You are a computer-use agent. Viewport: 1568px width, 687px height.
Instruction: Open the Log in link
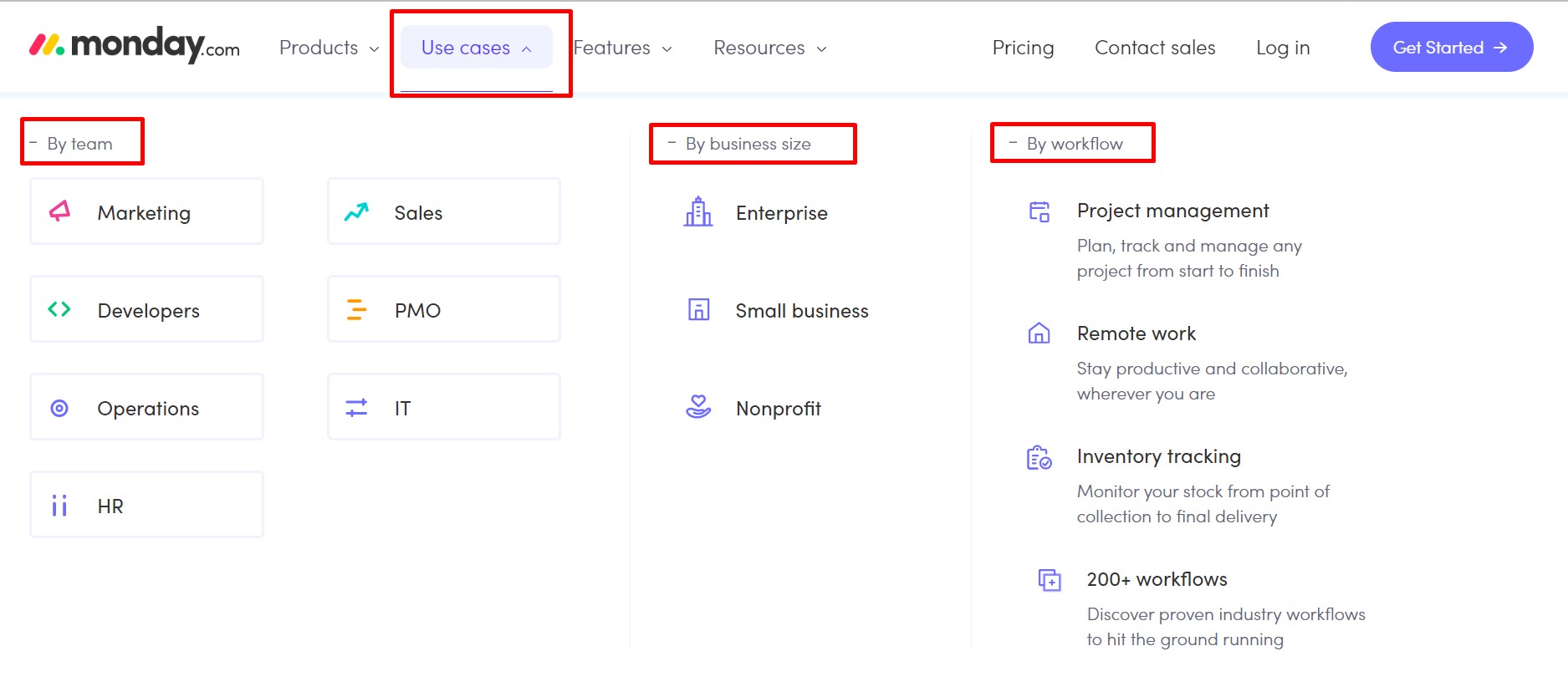coord(1282,48)
